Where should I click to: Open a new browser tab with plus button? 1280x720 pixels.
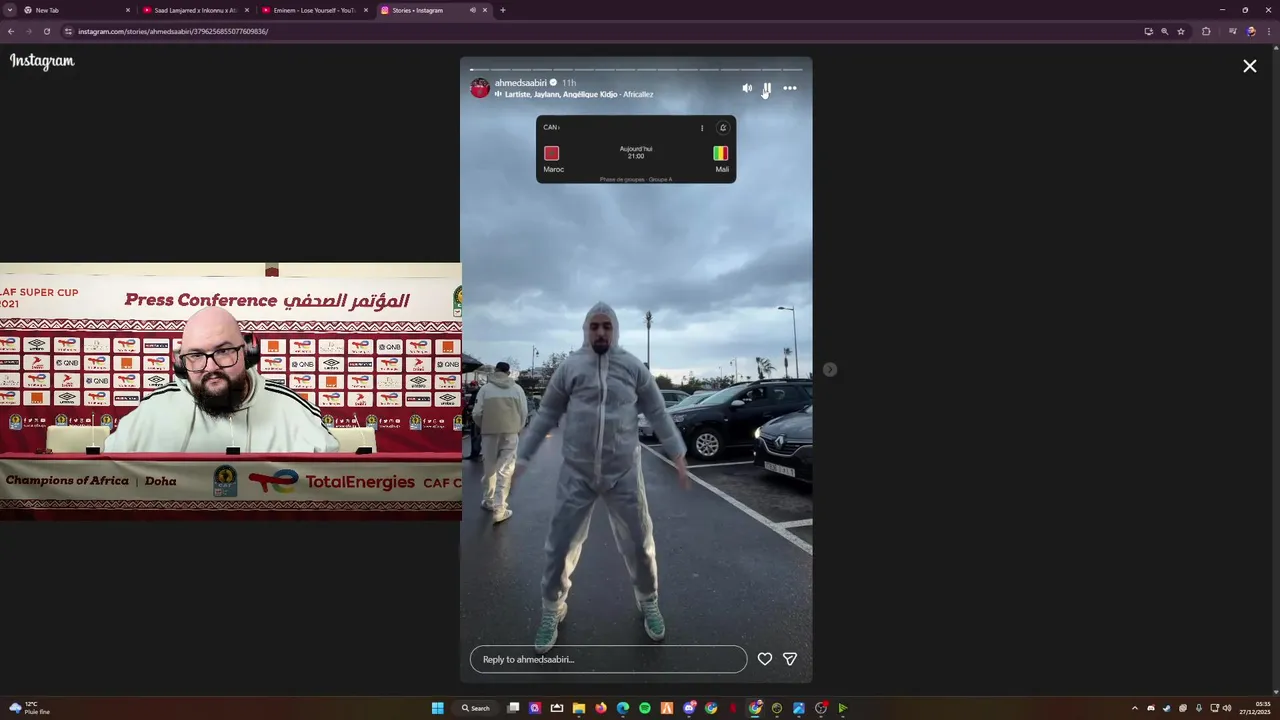[502, 10]
